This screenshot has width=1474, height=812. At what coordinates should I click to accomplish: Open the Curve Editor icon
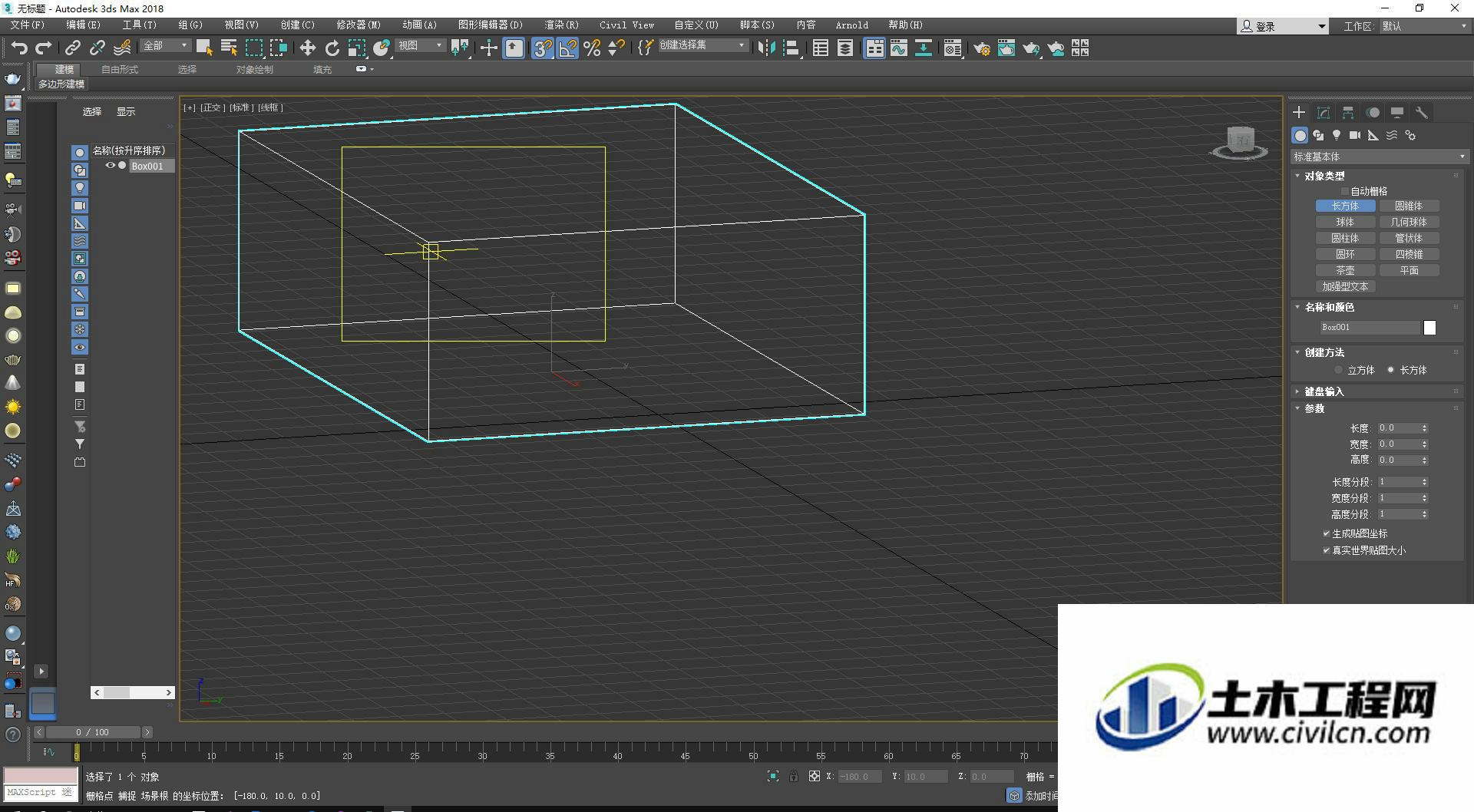(x=899, y=48)
